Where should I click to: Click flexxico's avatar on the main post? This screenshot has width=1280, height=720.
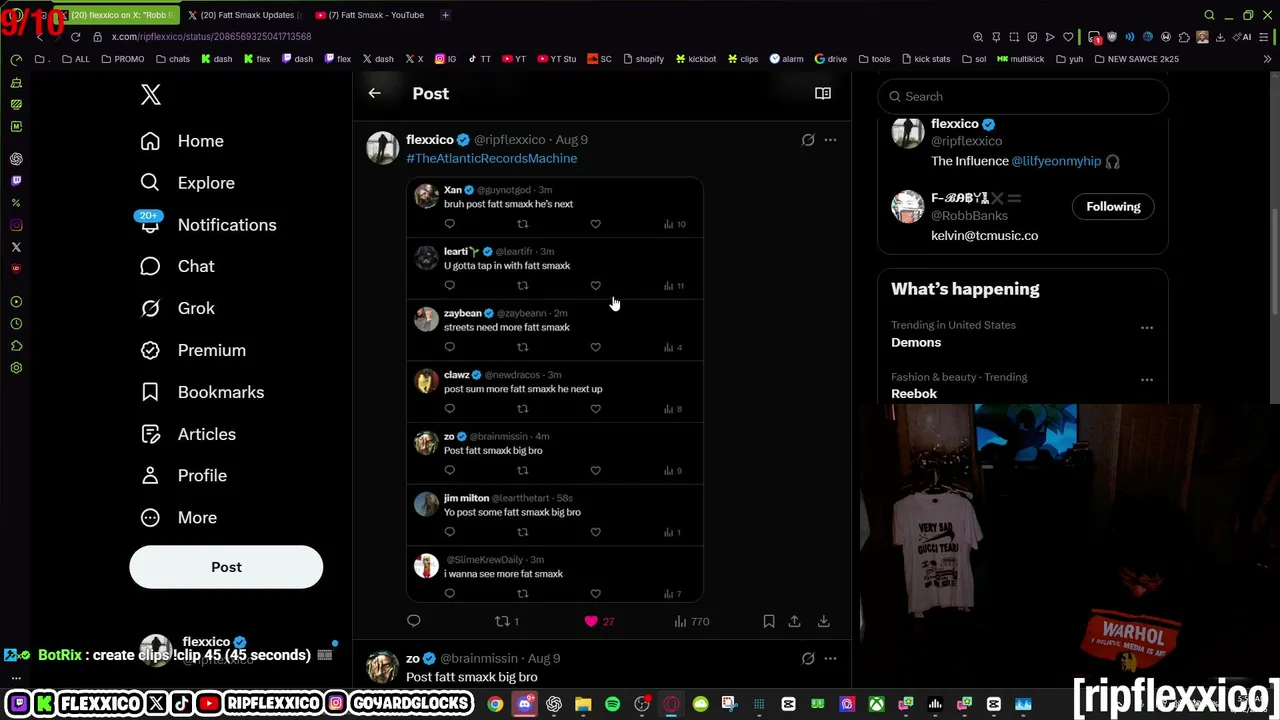point(382,147)
